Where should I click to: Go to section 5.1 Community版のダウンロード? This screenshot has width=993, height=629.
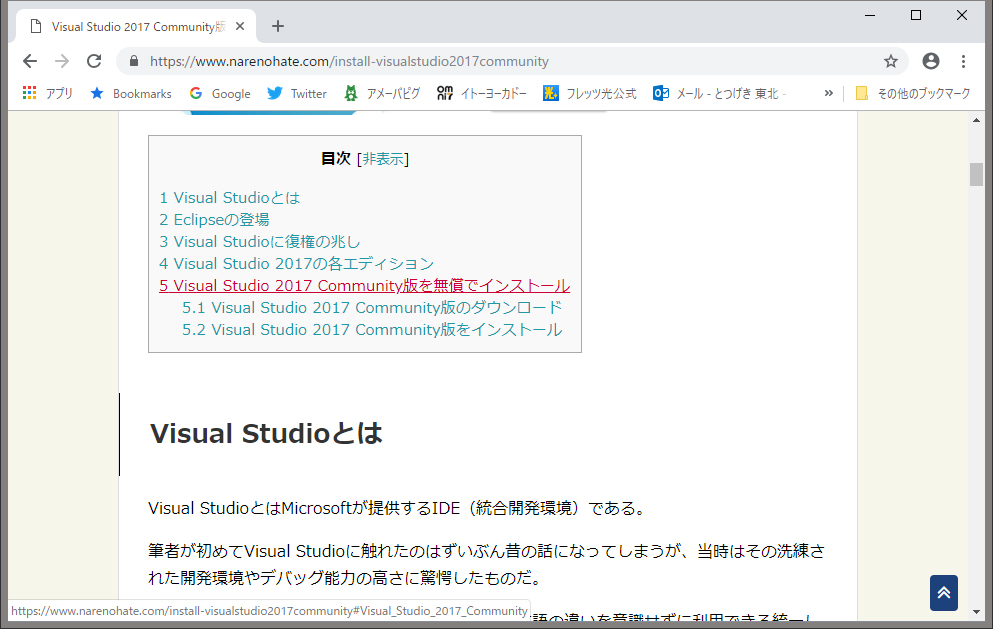[372, 307]
